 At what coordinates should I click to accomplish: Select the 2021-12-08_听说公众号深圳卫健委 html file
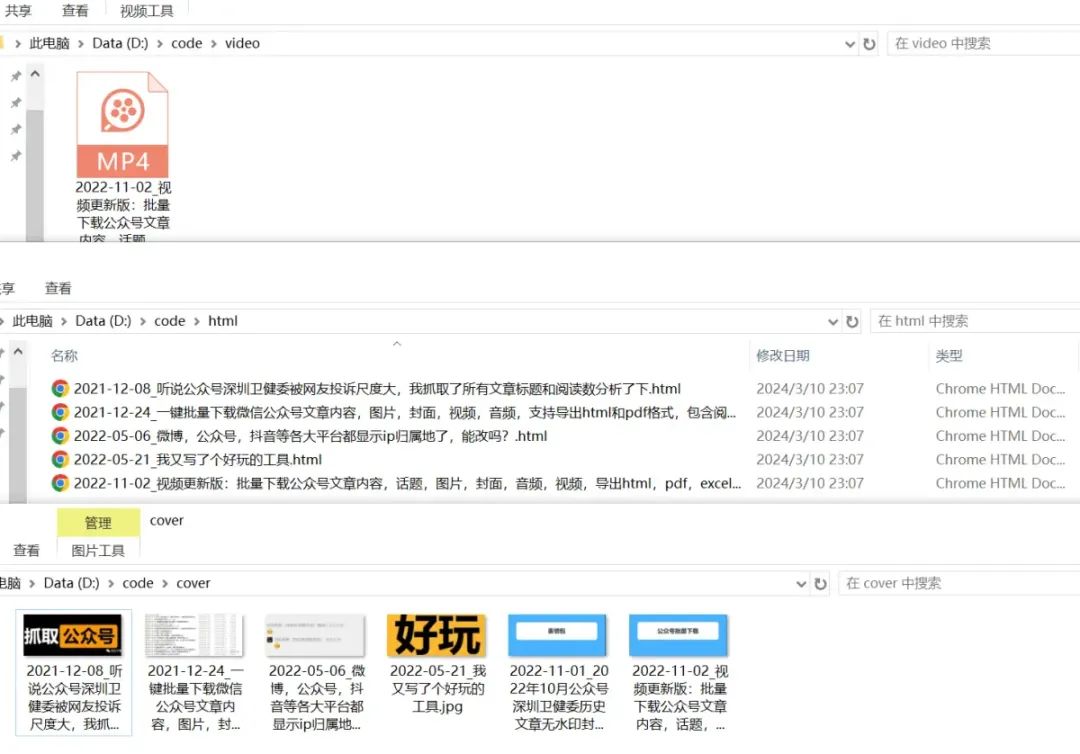coord(377,389)
